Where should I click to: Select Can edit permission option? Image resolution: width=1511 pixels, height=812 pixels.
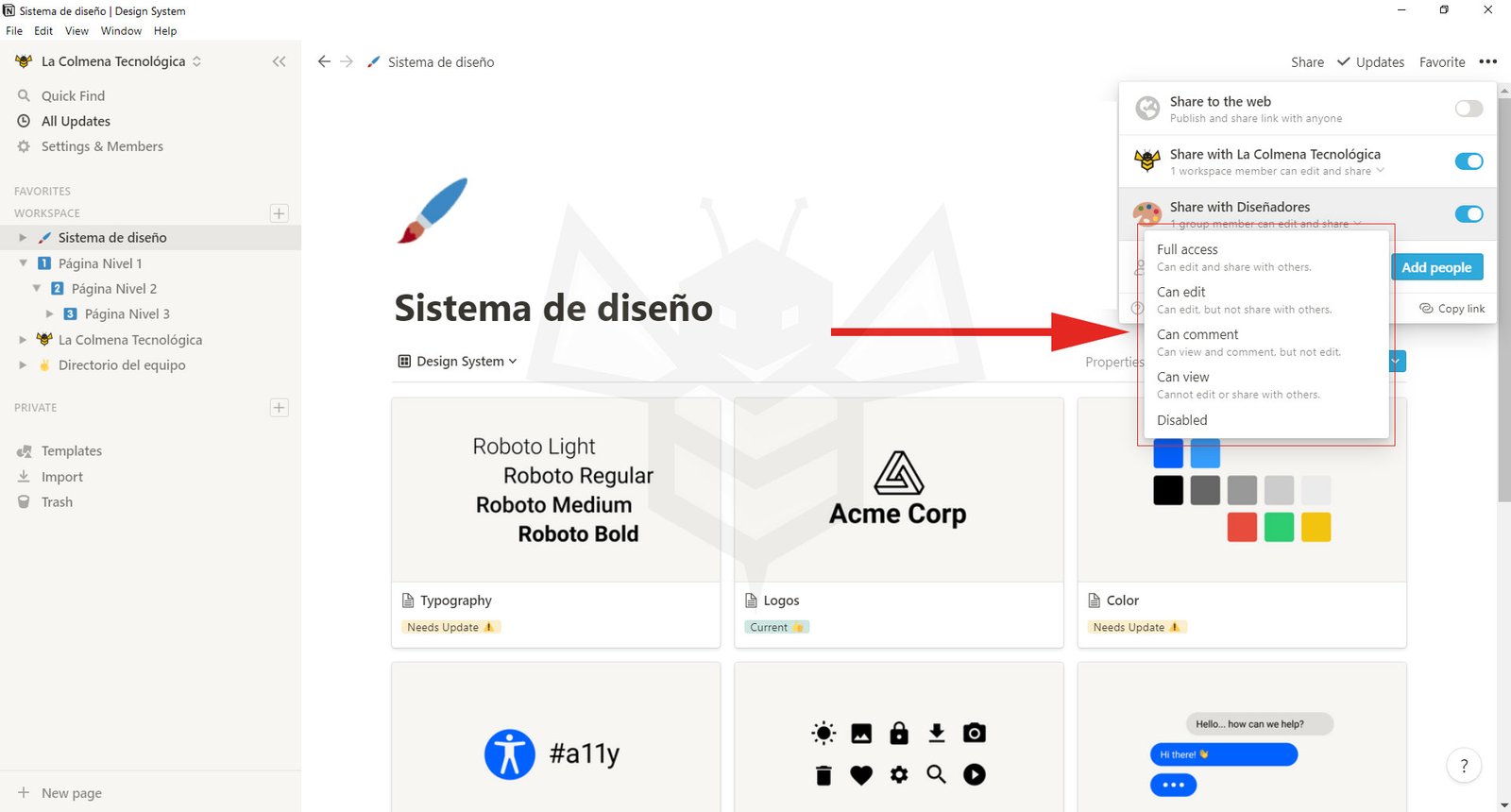tap(1265, 300)
